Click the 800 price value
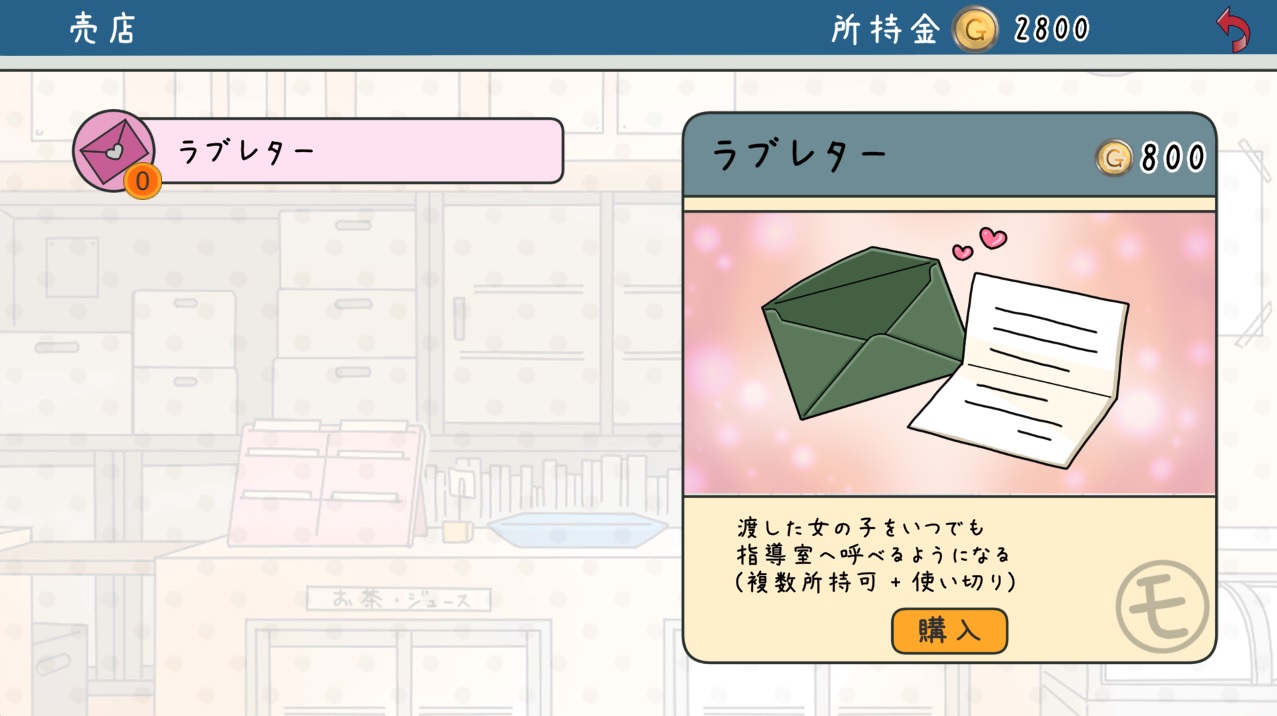The width and height of the screenshot is (1277, 716). [1173, 158]
